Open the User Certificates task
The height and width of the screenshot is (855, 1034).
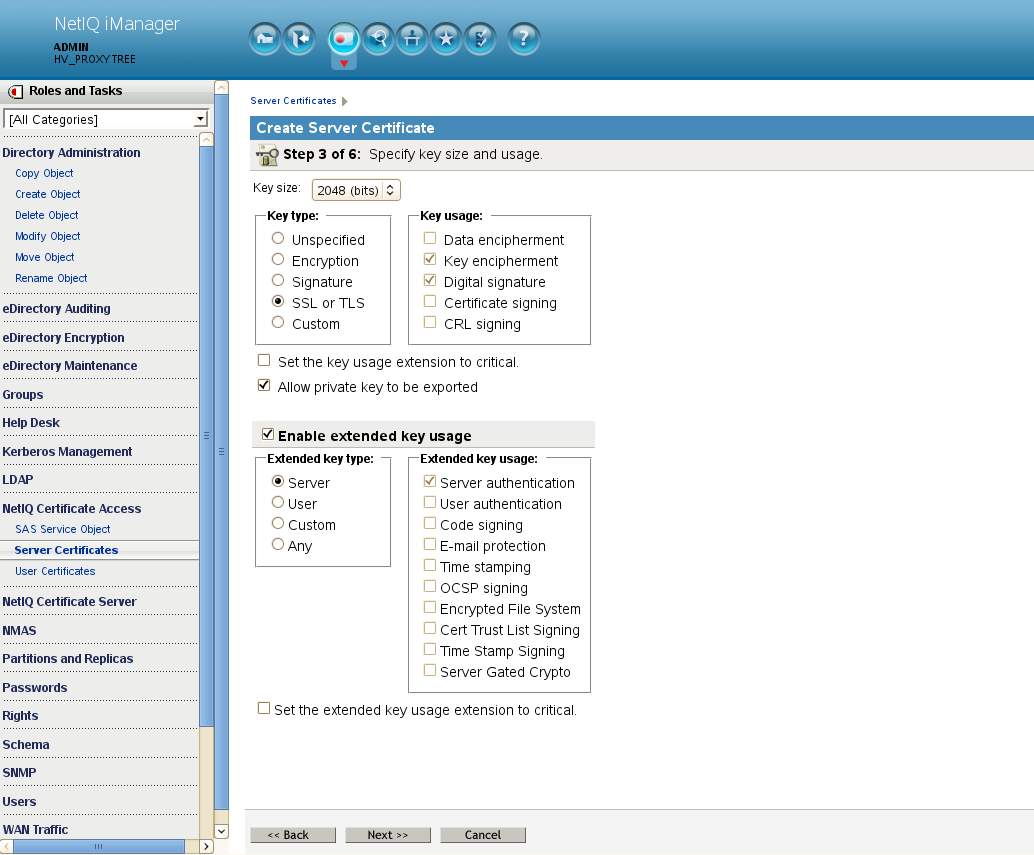click(x=55, y=572)
